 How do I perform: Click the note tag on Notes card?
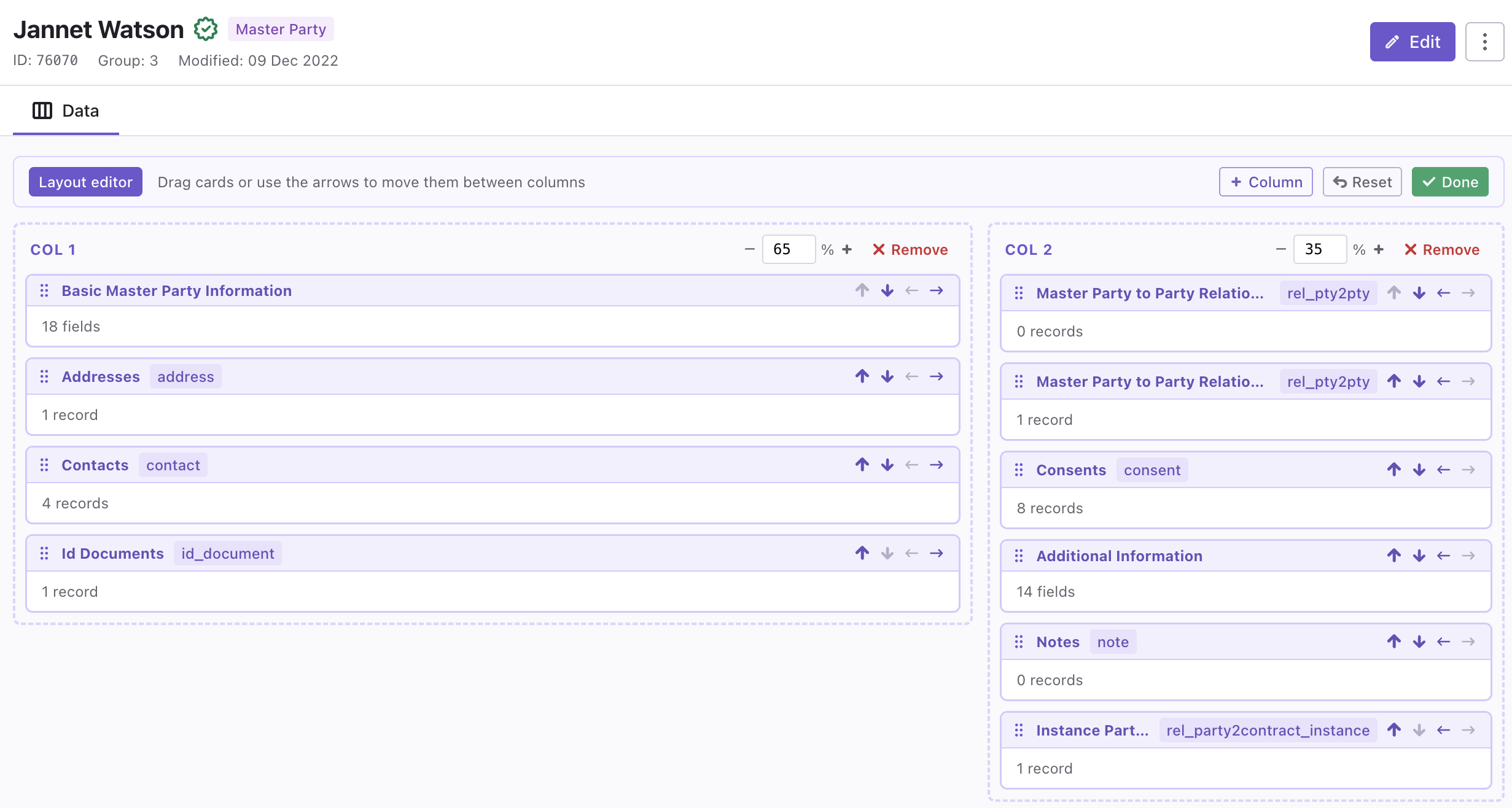pyautogui.click(x=1113, y=642)
